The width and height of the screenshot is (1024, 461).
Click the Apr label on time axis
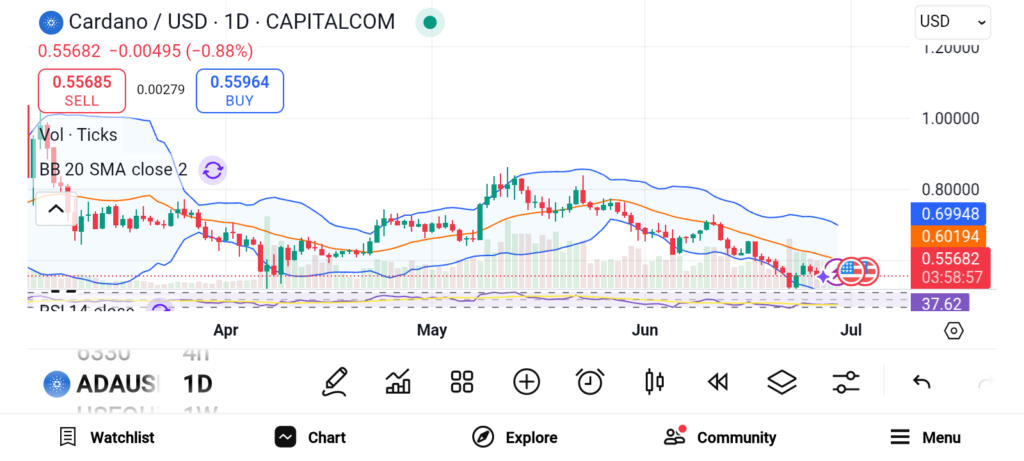click(x=226, y=330)
